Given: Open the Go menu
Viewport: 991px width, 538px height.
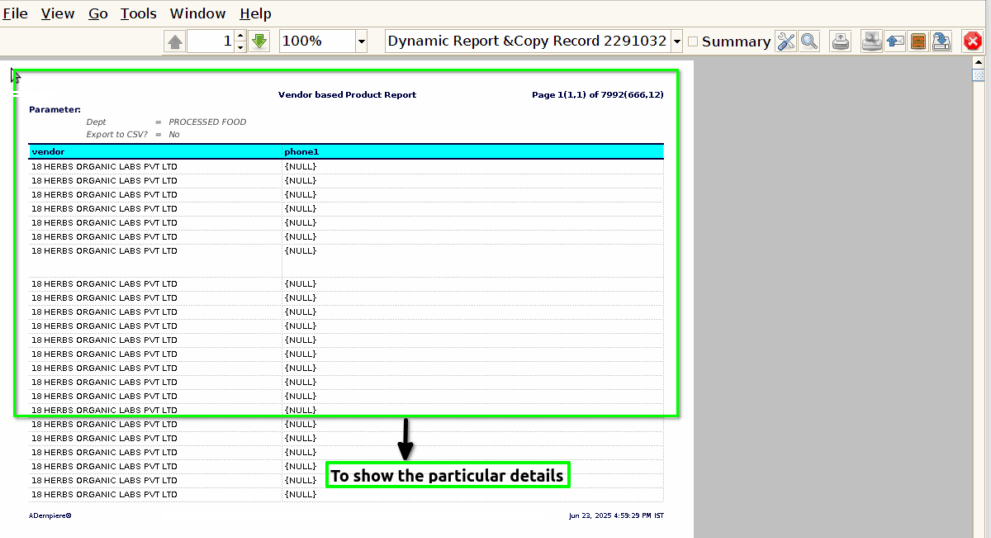Looking at the screenshot, I should [98, 13].
